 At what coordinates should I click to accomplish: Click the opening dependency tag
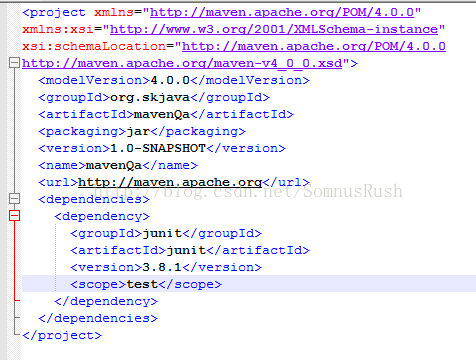[x=102, y=216]
